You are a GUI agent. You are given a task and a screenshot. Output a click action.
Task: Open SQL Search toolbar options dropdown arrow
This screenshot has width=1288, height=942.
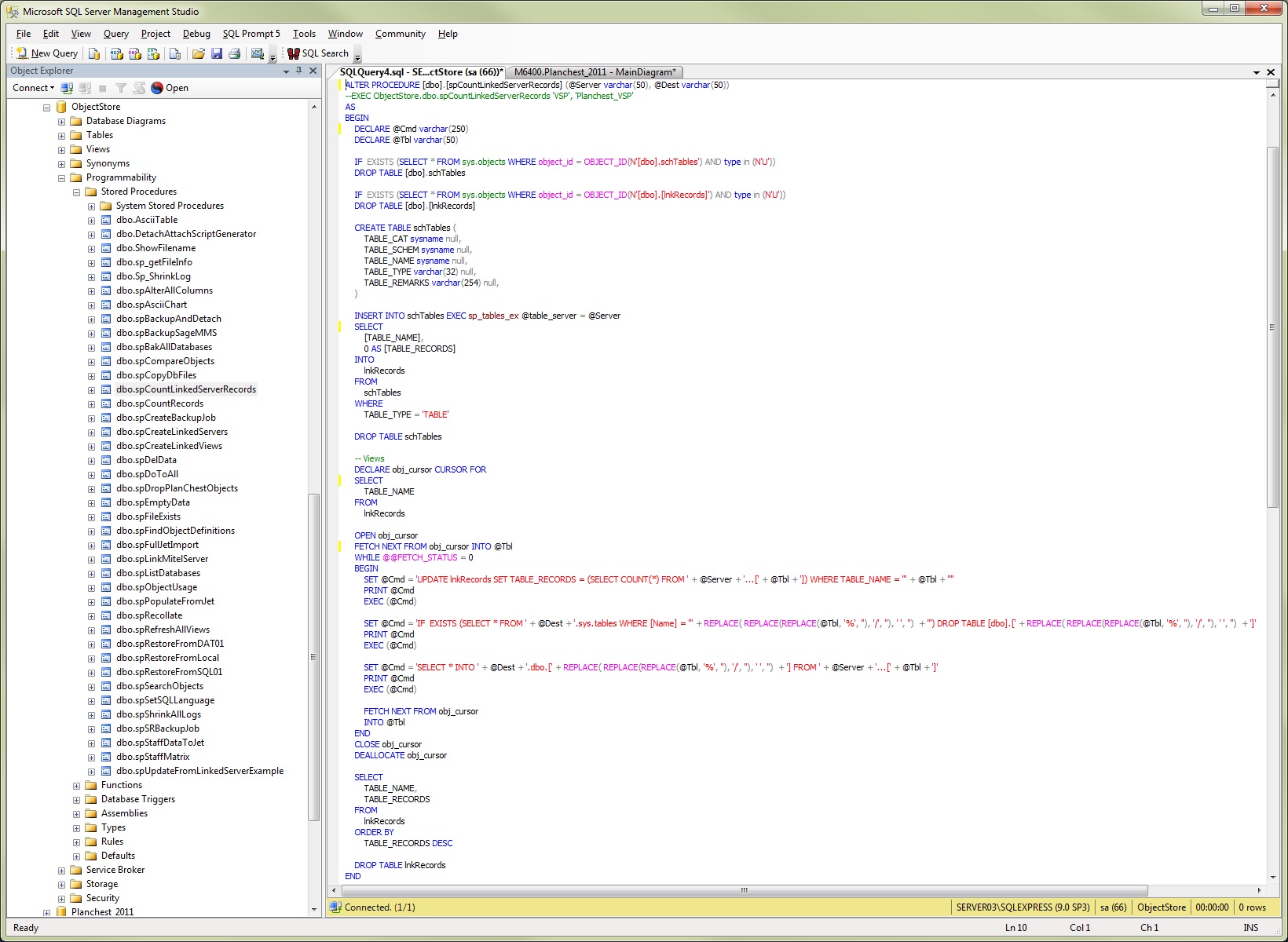[357, 57]
